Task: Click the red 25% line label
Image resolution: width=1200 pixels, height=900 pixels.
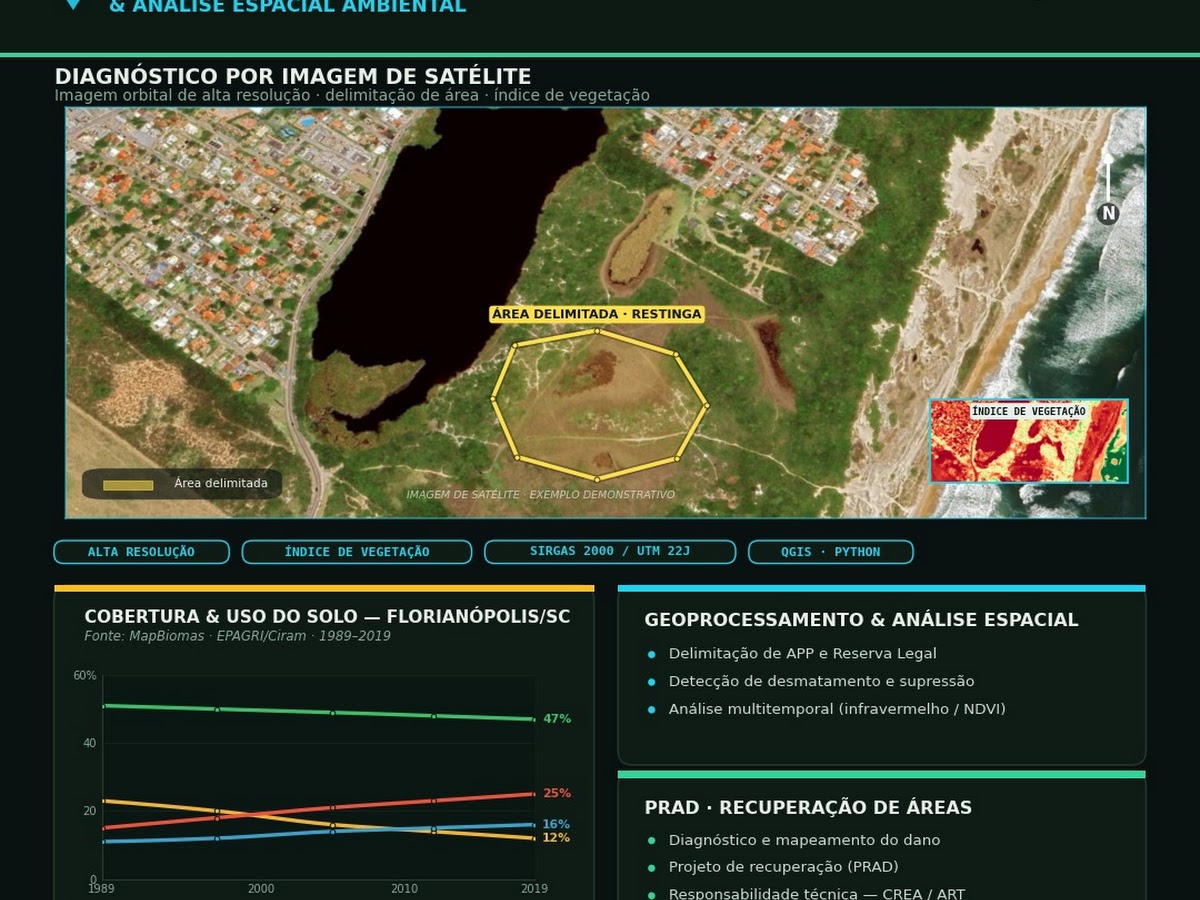Action: (x=557, y=793)
